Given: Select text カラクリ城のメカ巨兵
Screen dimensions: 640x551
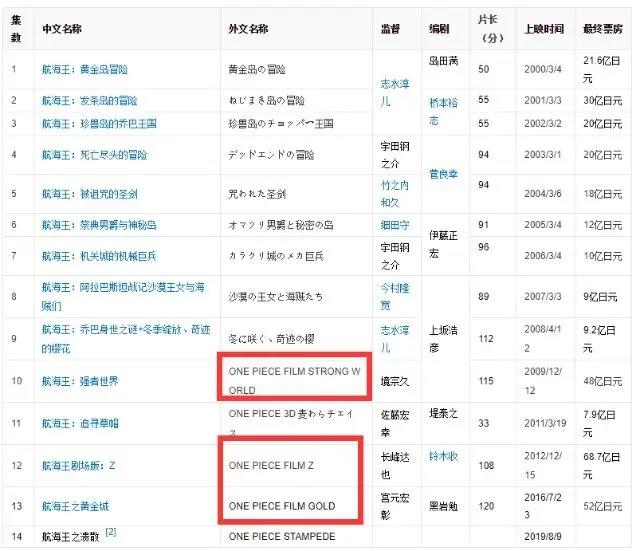Looking at the screenshot, I should [276, 256].
